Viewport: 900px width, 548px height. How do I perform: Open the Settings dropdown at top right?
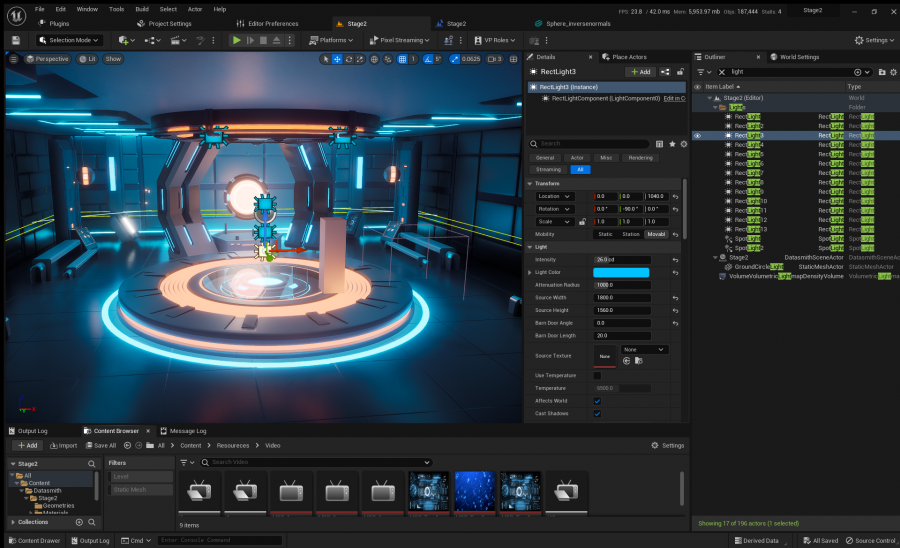tap(874, 40)
